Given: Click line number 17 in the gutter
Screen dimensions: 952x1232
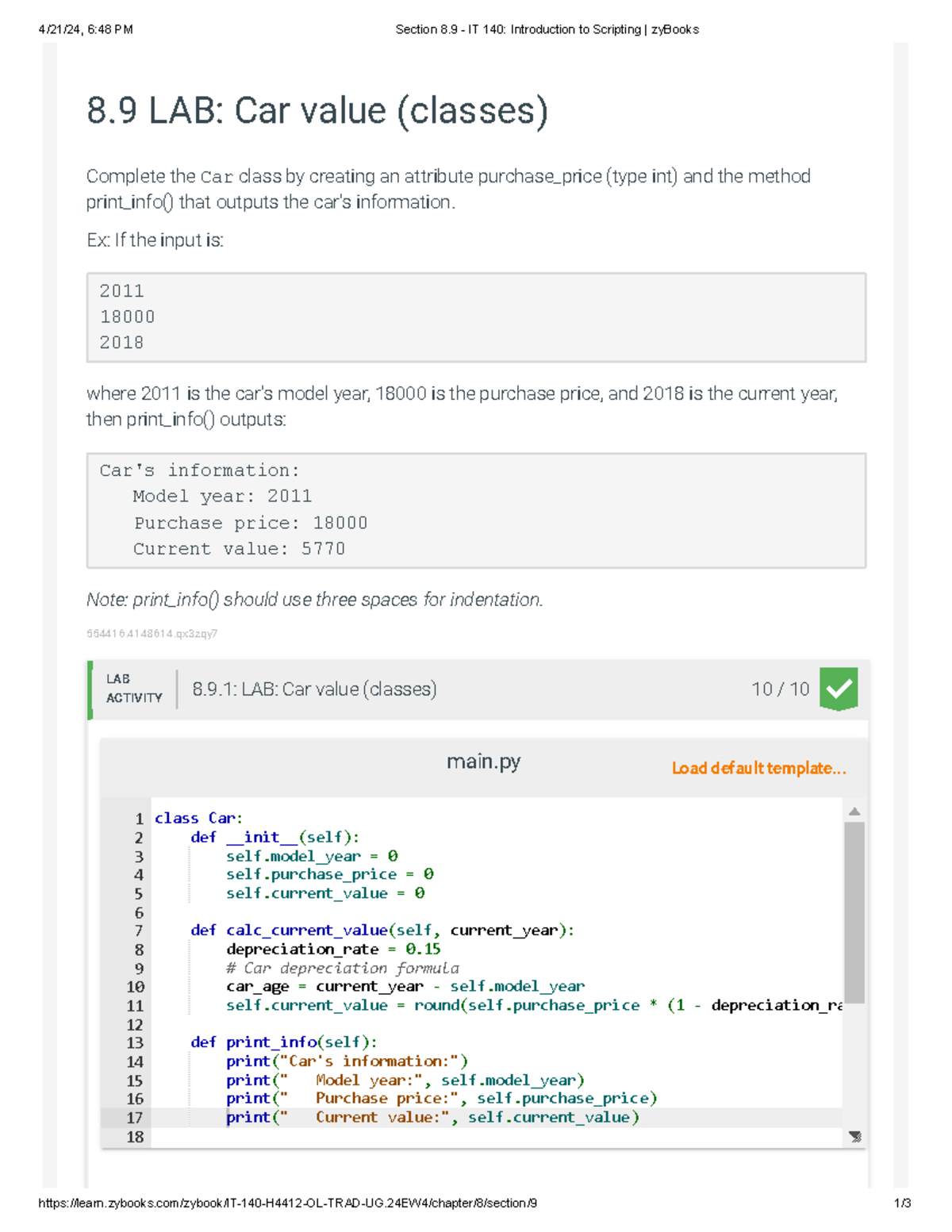Looking at the screenshot, I should [134, 1118].
